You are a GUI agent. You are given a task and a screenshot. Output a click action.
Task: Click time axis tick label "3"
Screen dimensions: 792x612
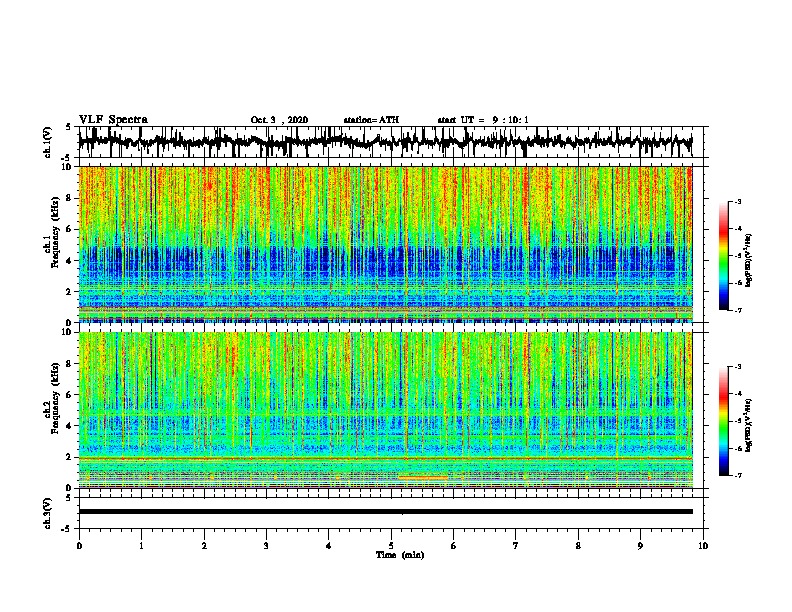click(x=266, y=546)
